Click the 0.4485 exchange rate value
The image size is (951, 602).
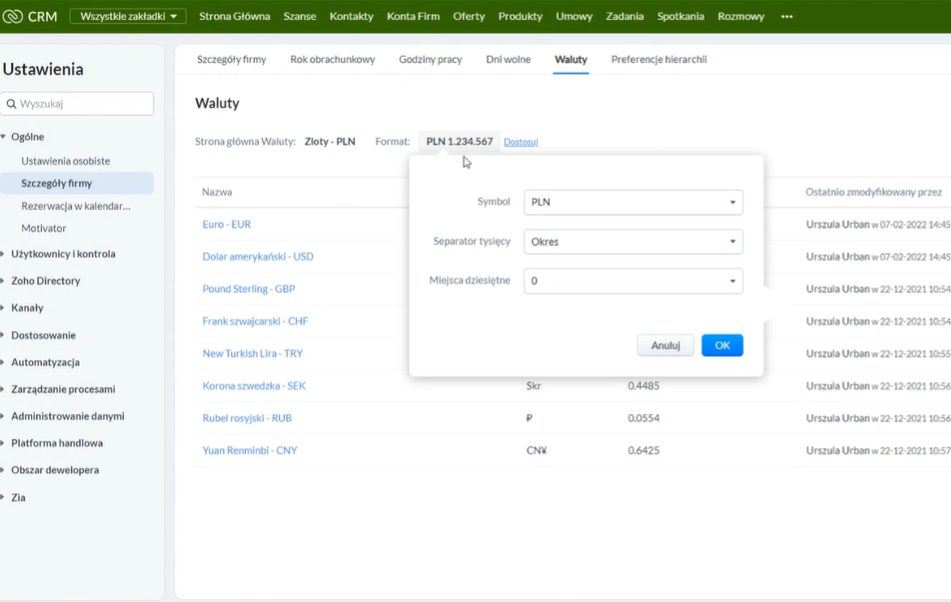pyautogui.click(x=644, y=386)
